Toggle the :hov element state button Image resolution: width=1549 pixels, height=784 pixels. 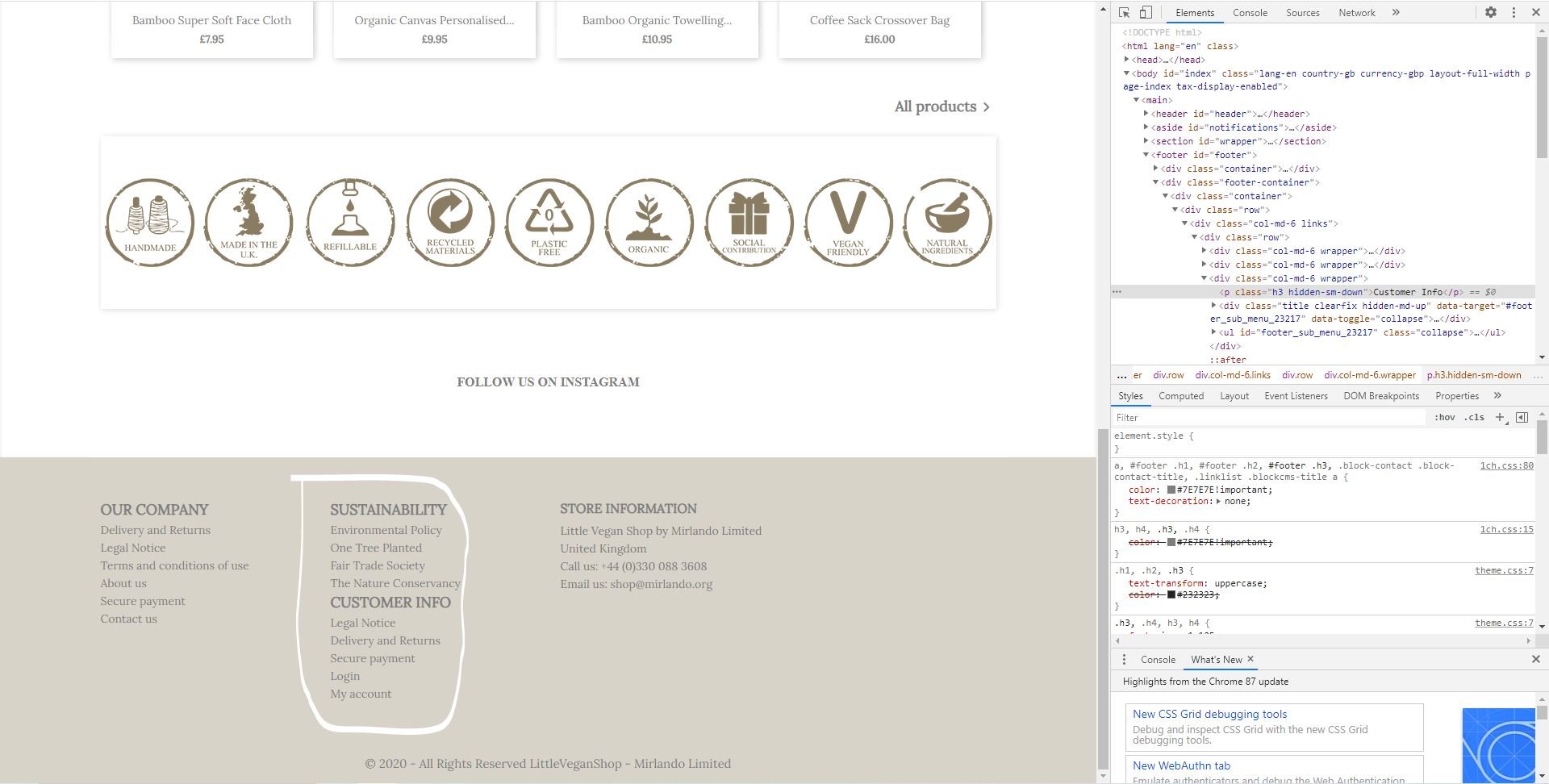coord(1445,418)
